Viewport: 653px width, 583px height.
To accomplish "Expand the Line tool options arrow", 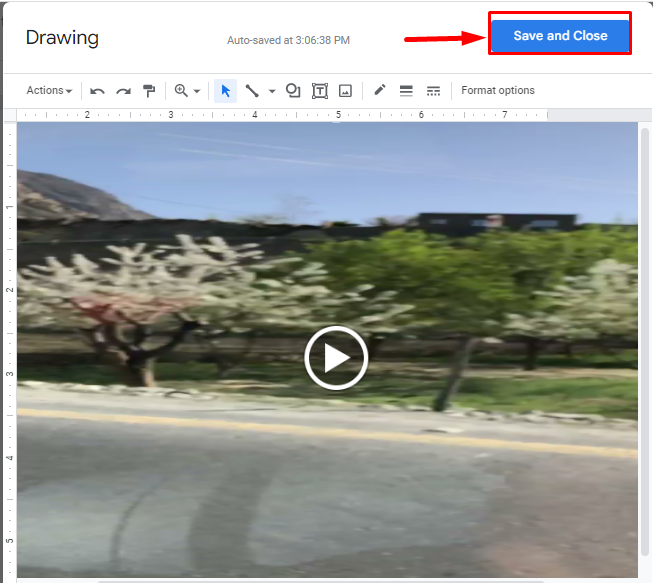I will tap(272, 91).
